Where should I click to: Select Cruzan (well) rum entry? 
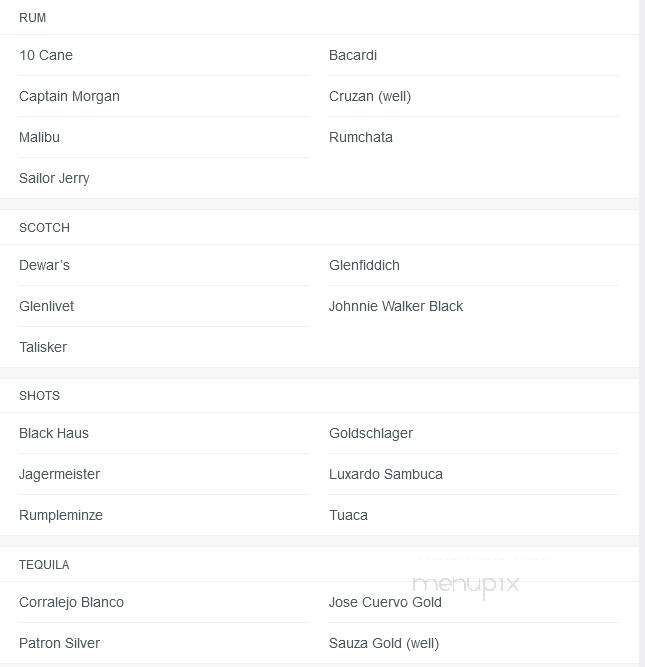pyautogui.click(x=370, y=97)
